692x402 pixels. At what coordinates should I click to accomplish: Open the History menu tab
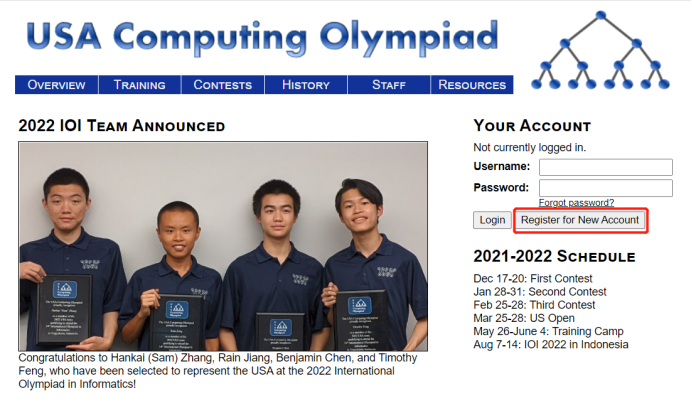(x=305, y=85)
